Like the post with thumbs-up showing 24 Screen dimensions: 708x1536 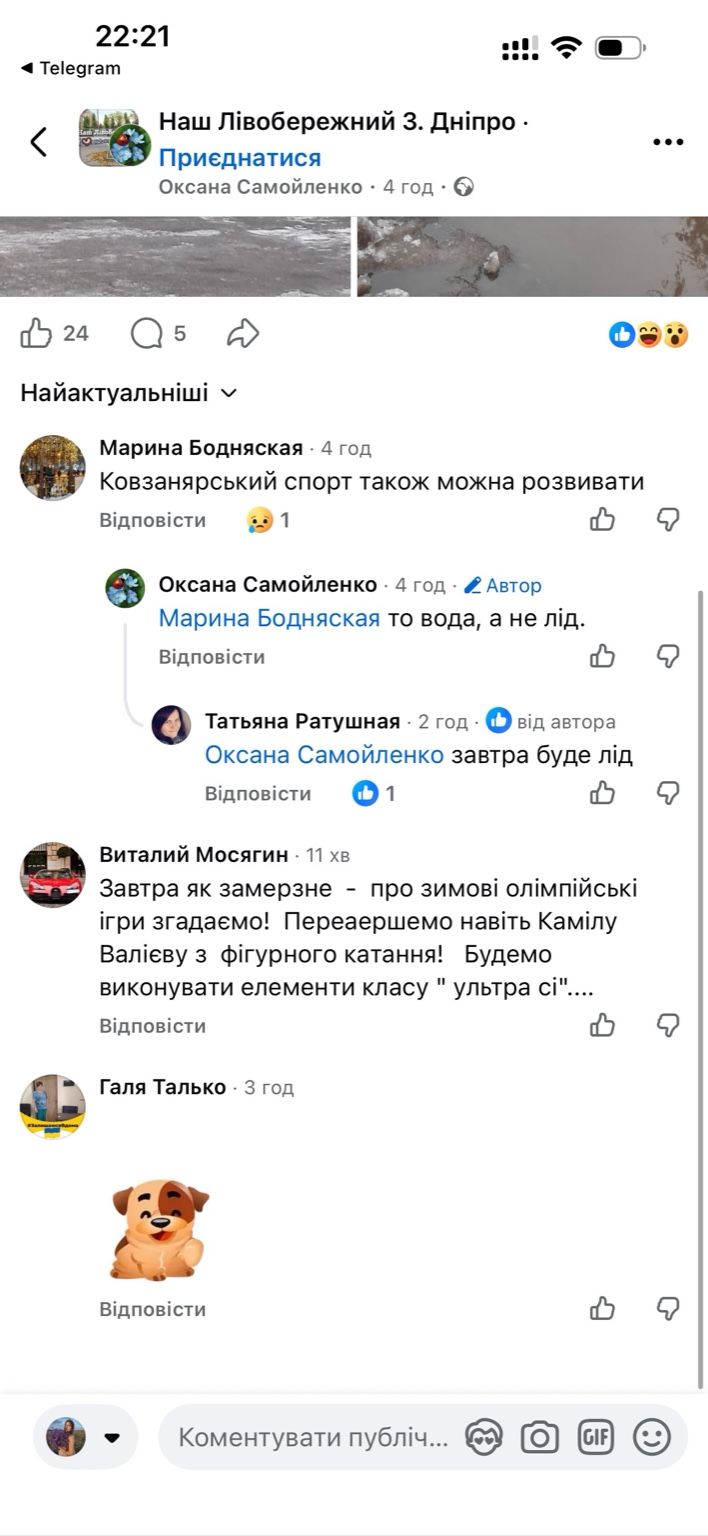coord(36,334)
